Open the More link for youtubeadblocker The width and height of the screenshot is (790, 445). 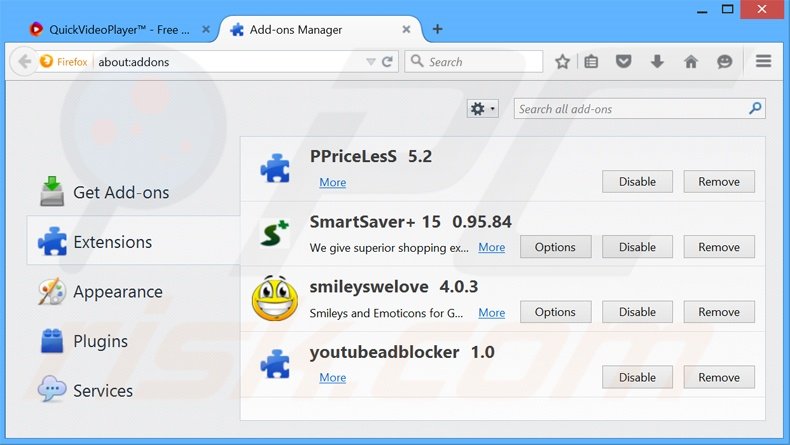(333, 377)
